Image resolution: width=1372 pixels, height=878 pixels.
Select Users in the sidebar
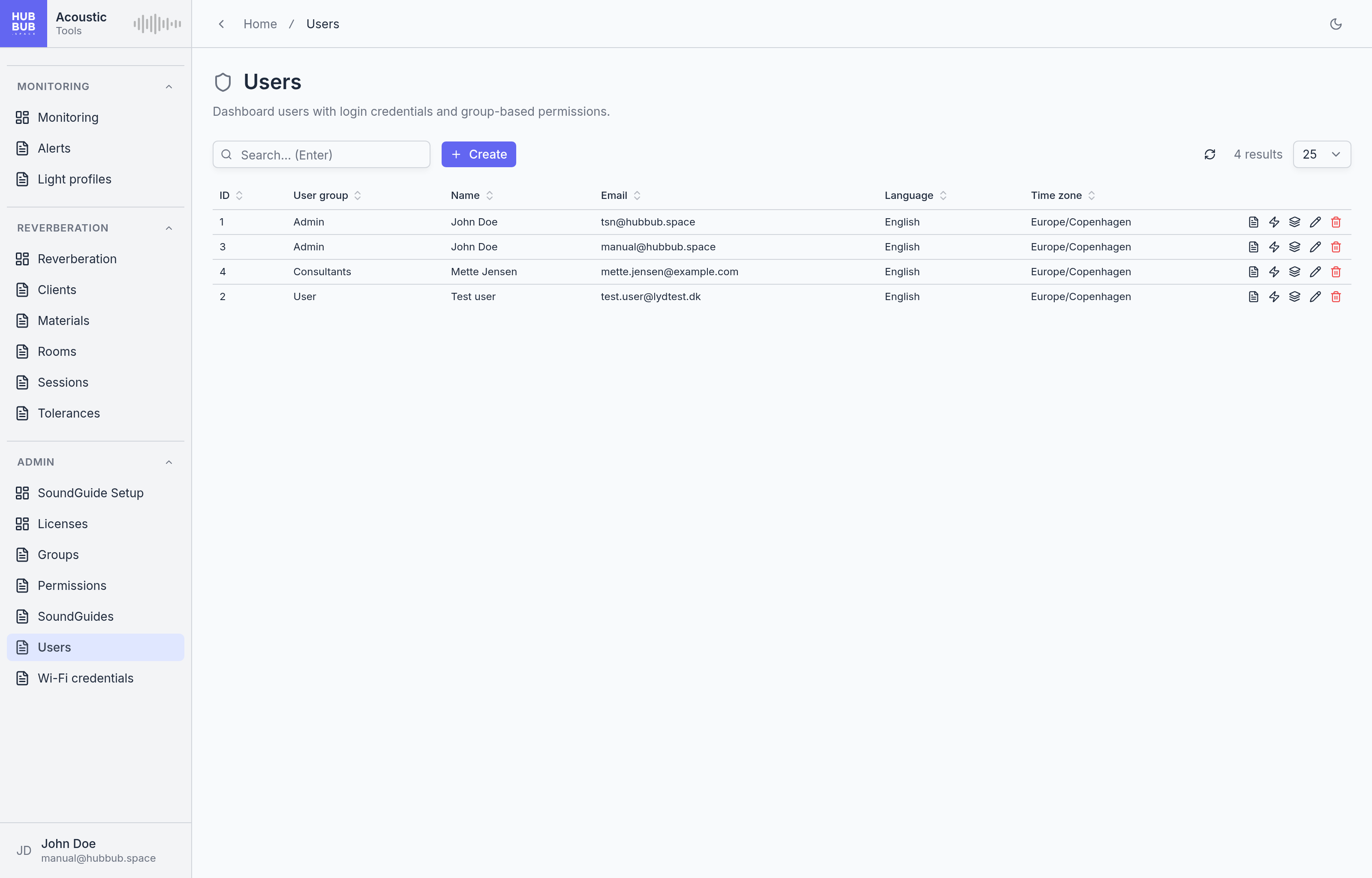click(95, 647)
